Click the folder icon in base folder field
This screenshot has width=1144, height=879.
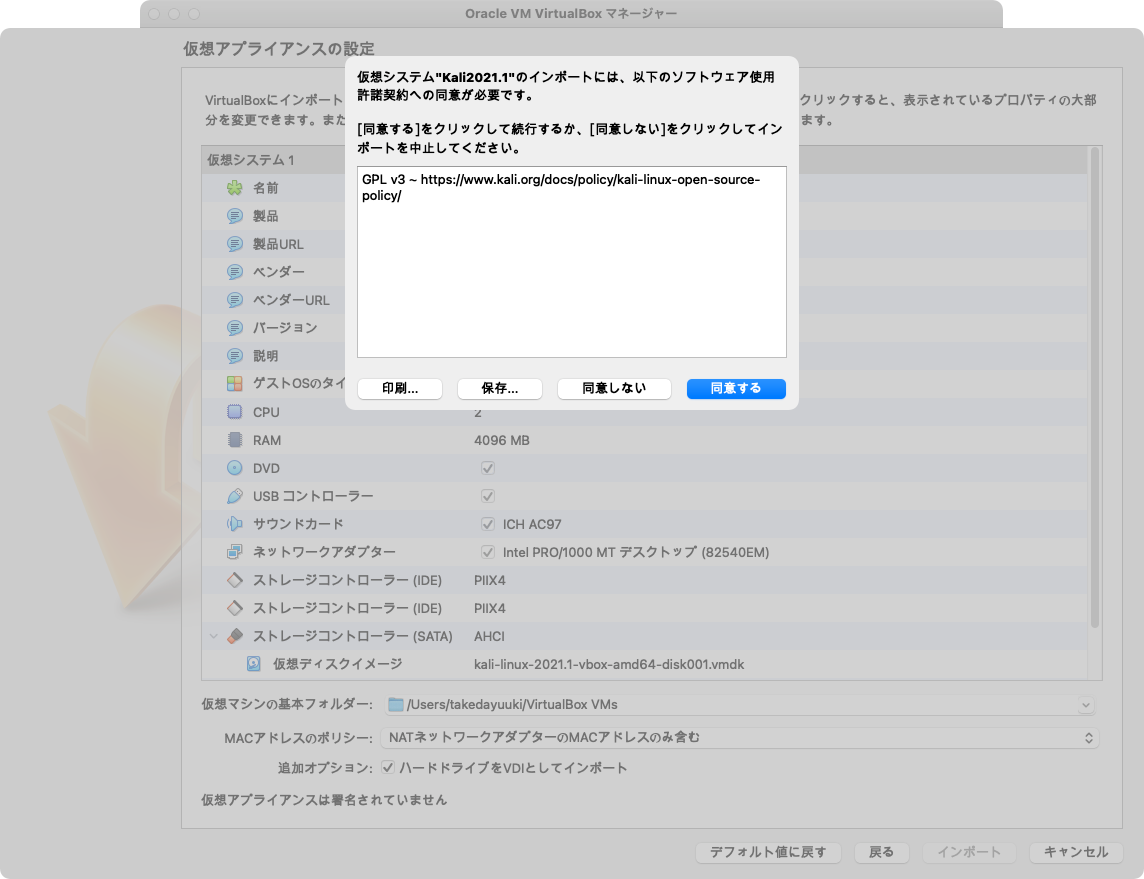click(x=395, y=705)
